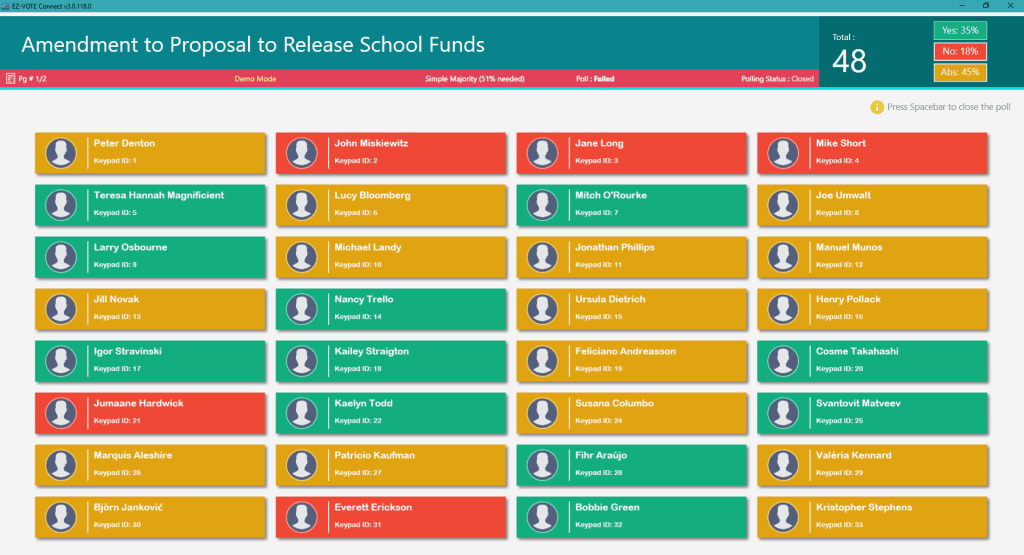
Task: Select Teresa Hannah Magnificient's voter card
Action: 150,204
